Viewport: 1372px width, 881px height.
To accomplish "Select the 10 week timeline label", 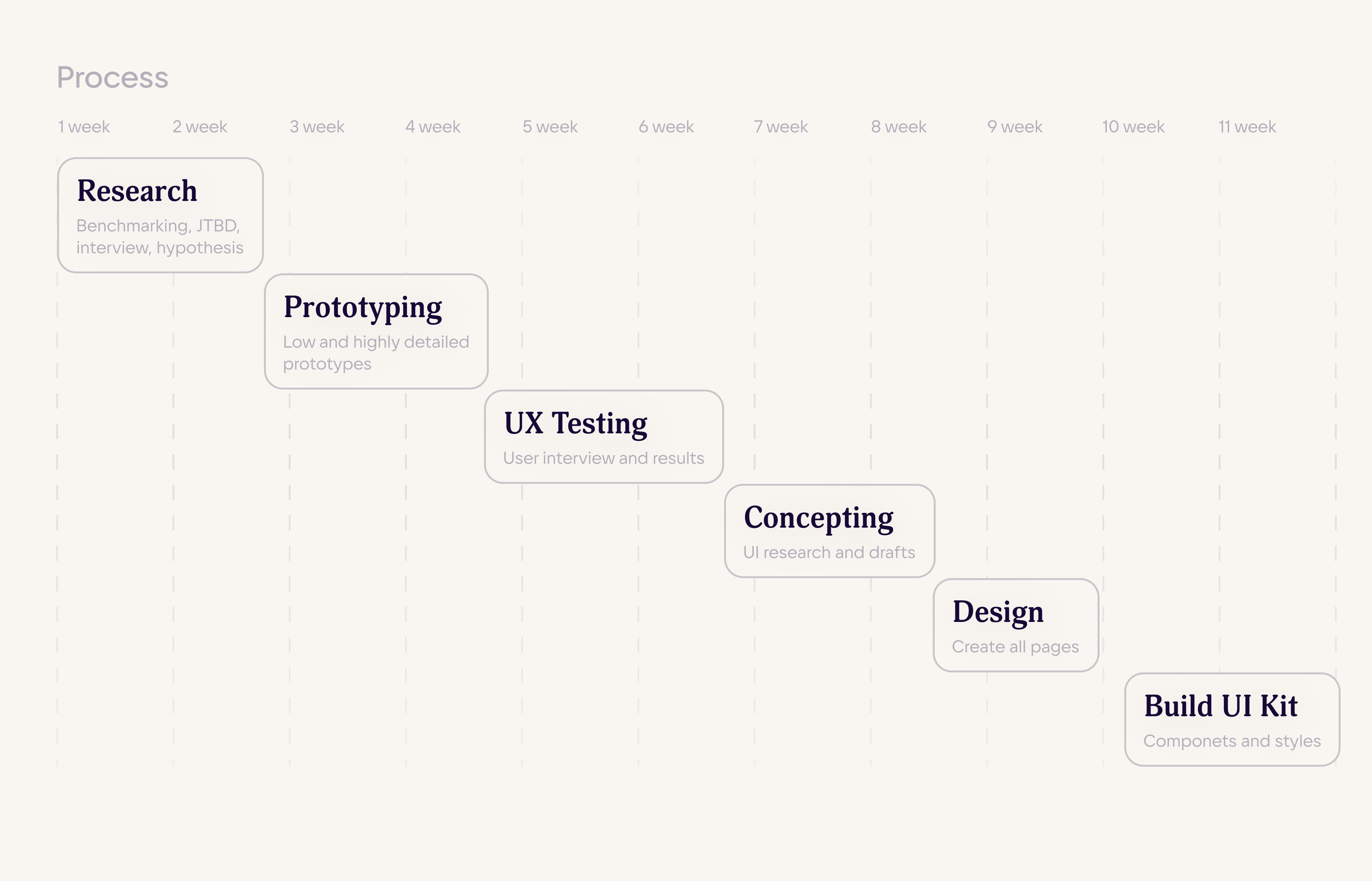I will click(x=1133, y=126).
